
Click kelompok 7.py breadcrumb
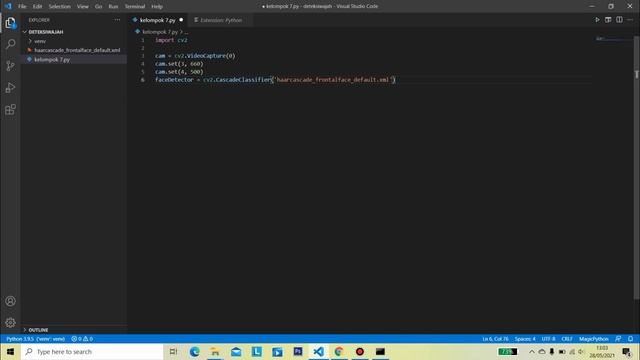[160, 31]
